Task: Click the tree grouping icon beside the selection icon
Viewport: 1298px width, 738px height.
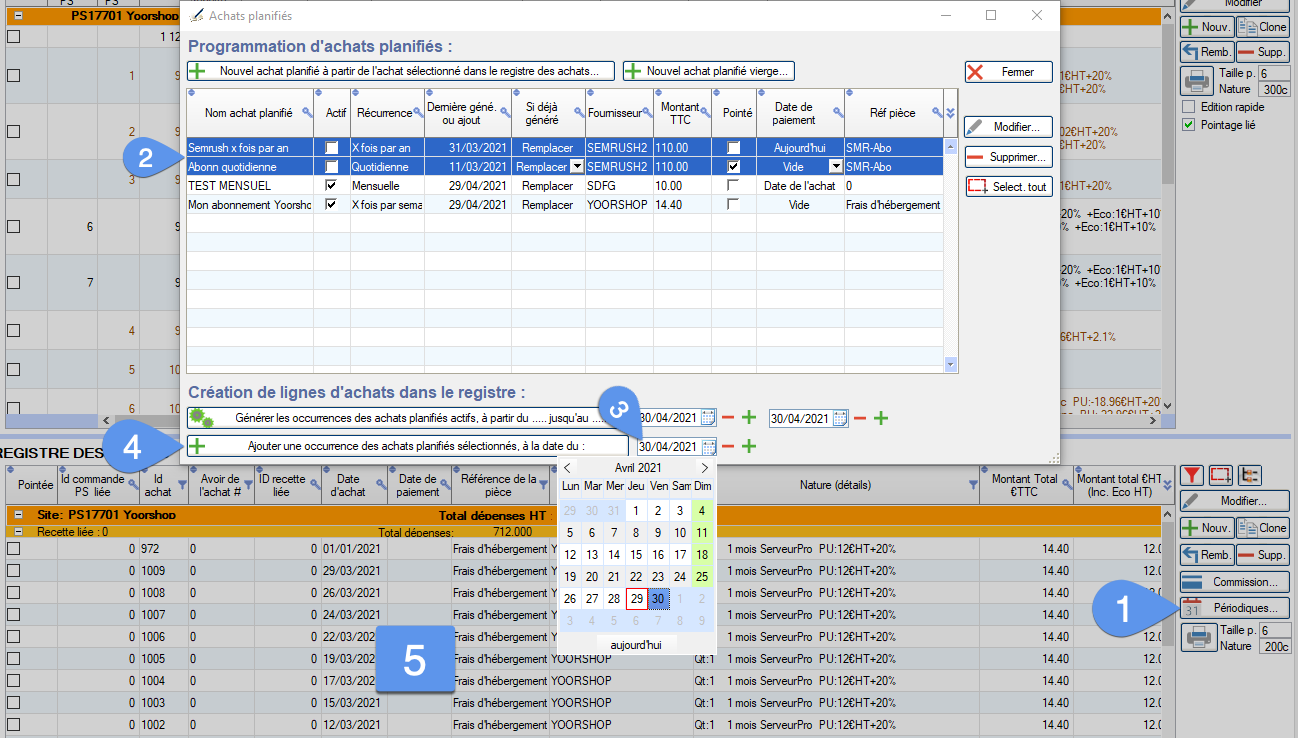Action: [1250, 474]
